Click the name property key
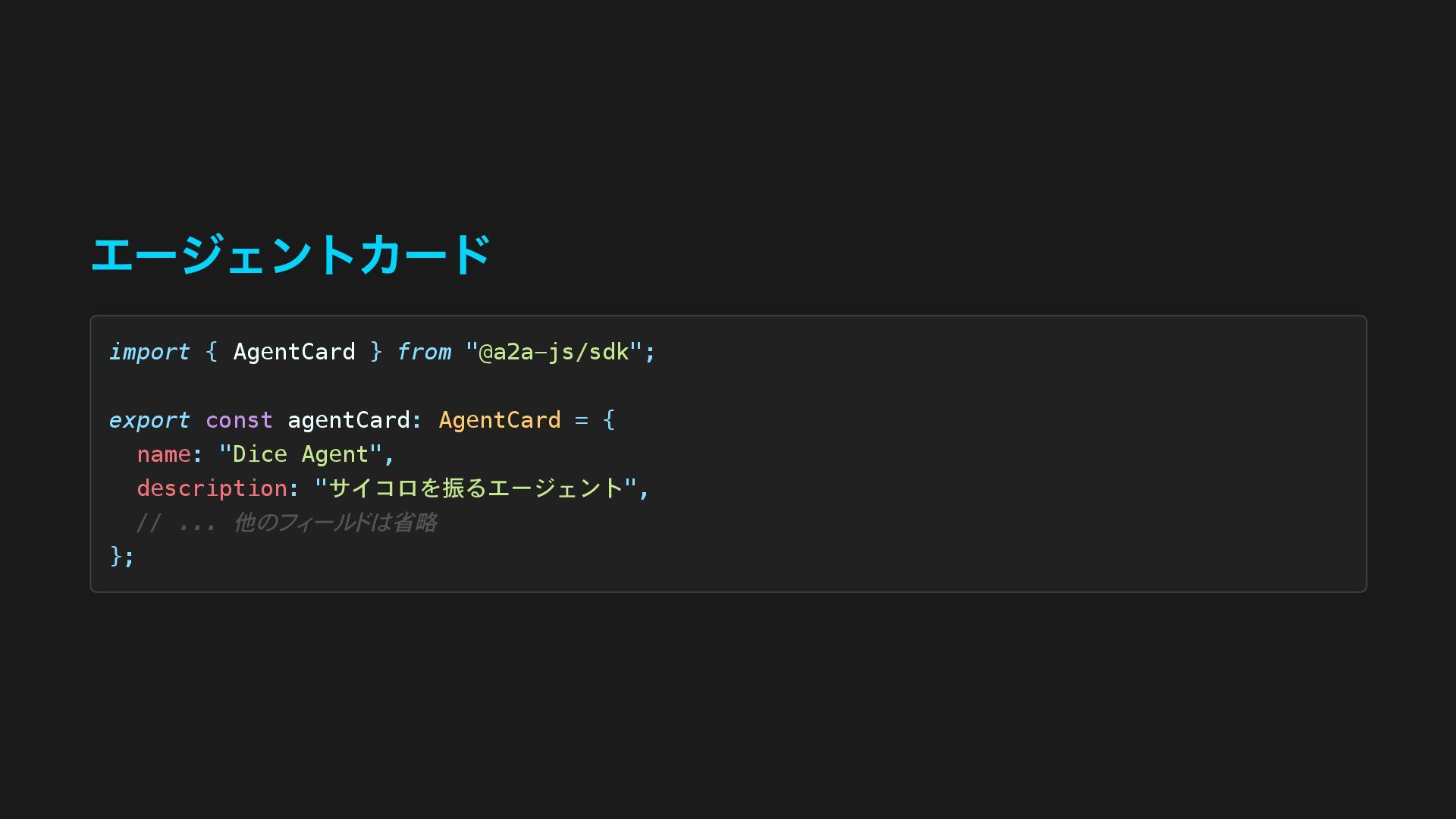 (x=164, y=454)
